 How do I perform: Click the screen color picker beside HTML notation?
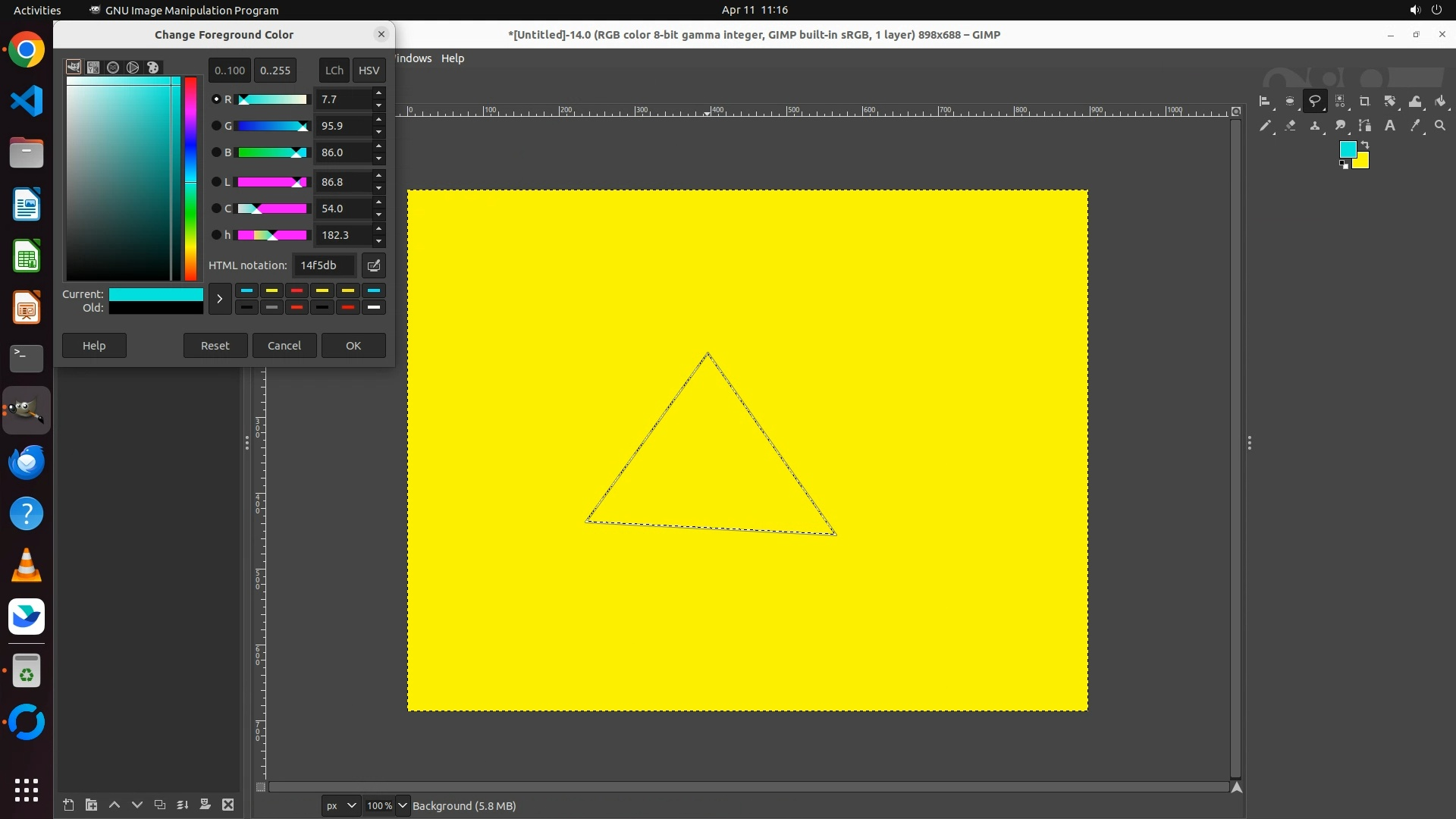[374, 265]
